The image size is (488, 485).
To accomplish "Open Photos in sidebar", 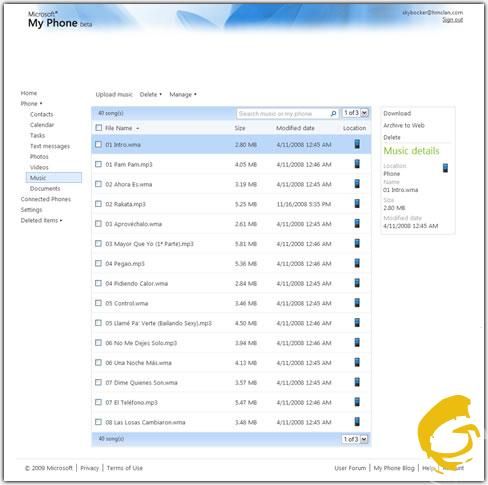I will click(x=39, y=157).
